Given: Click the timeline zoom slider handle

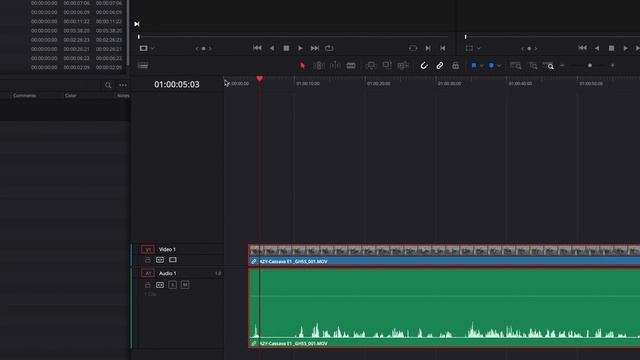Looking at the screenshot, I should tap(590, 65).
